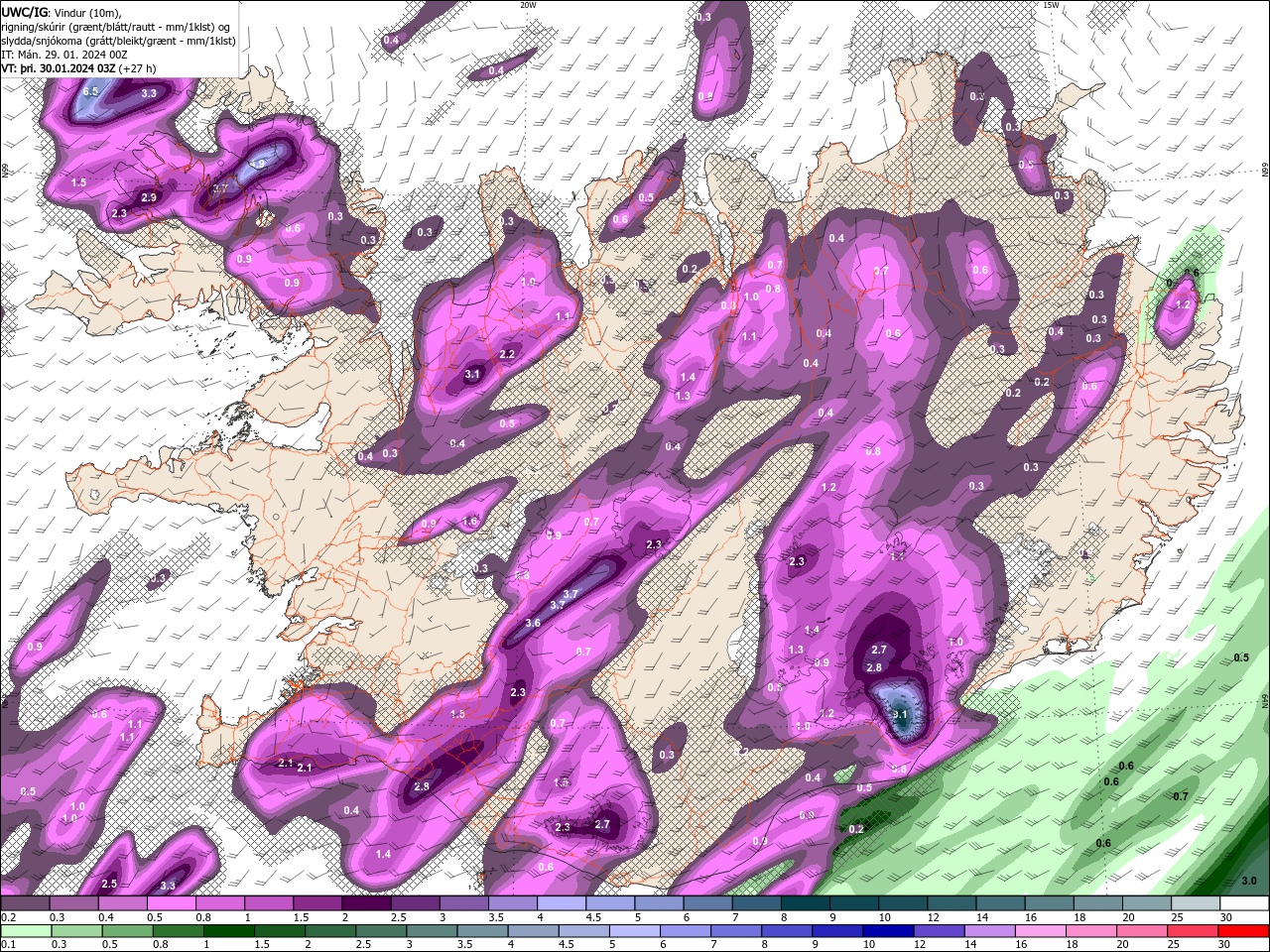The width and height of the screenshot is (1270, 952).
Task: Click the rigning/skúrir legend description line
Action: point(115,27)
